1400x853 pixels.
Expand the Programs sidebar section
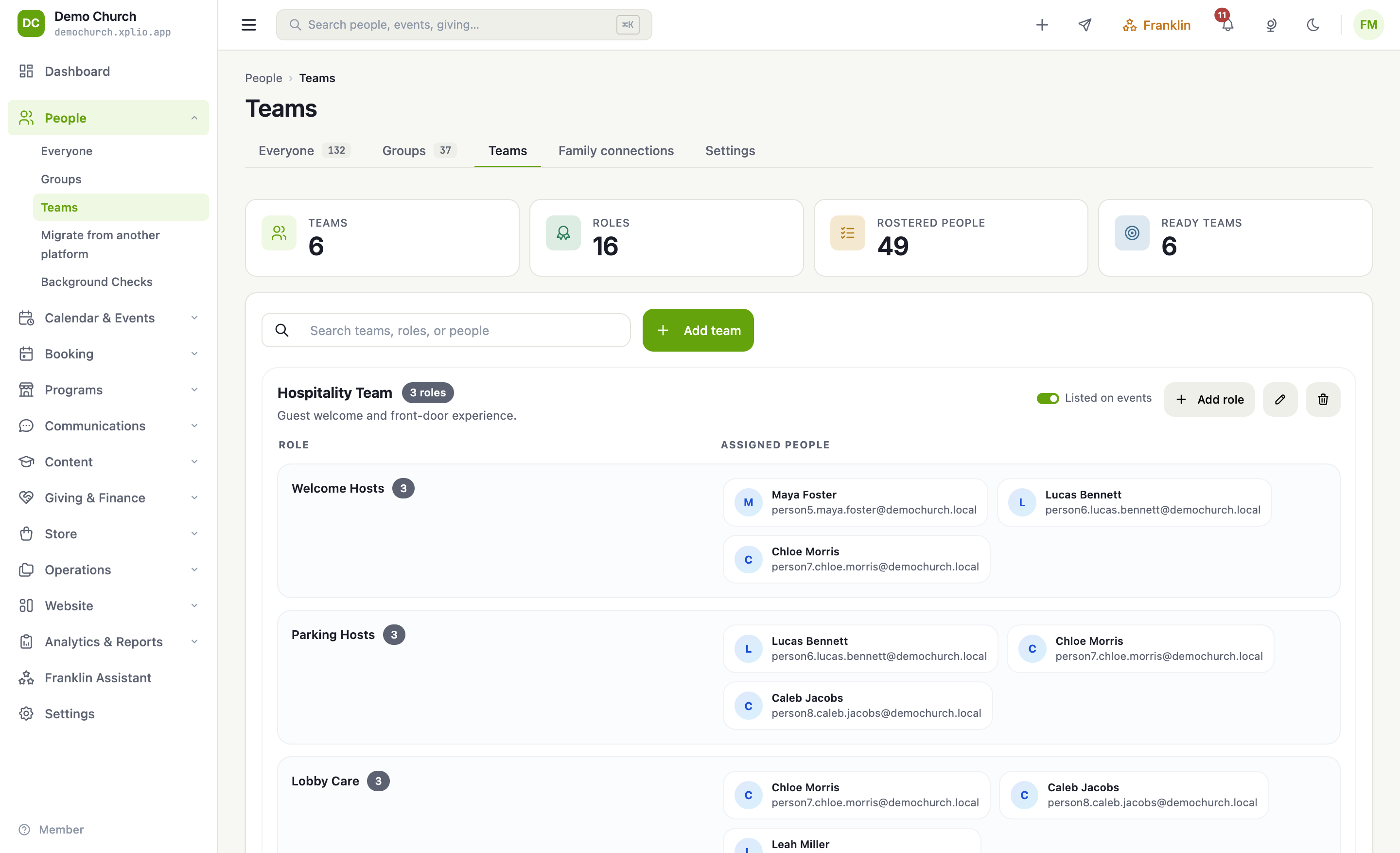click(194, 389)
